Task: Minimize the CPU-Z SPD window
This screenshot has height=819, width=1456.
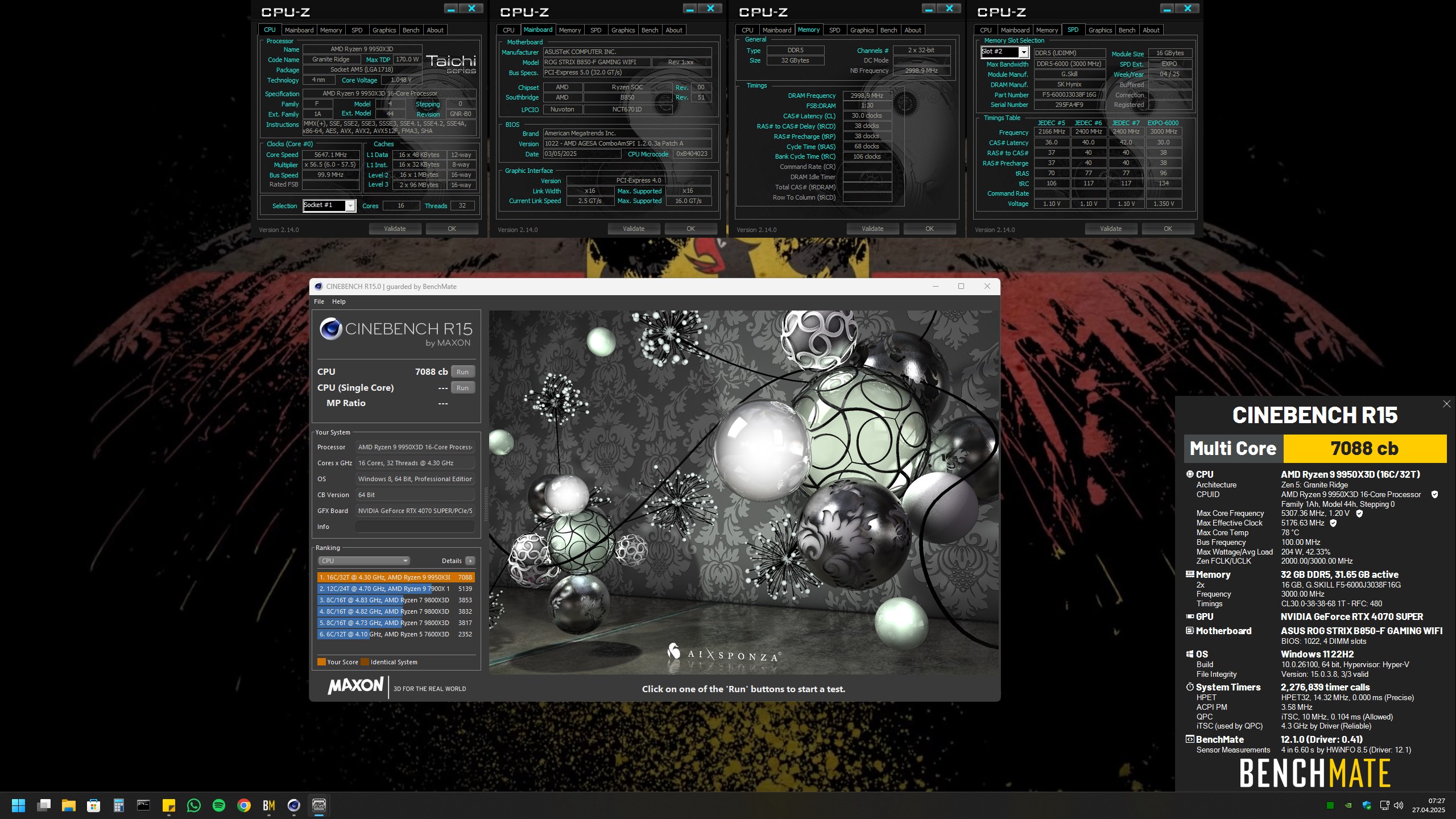Action: [1167, 9]
